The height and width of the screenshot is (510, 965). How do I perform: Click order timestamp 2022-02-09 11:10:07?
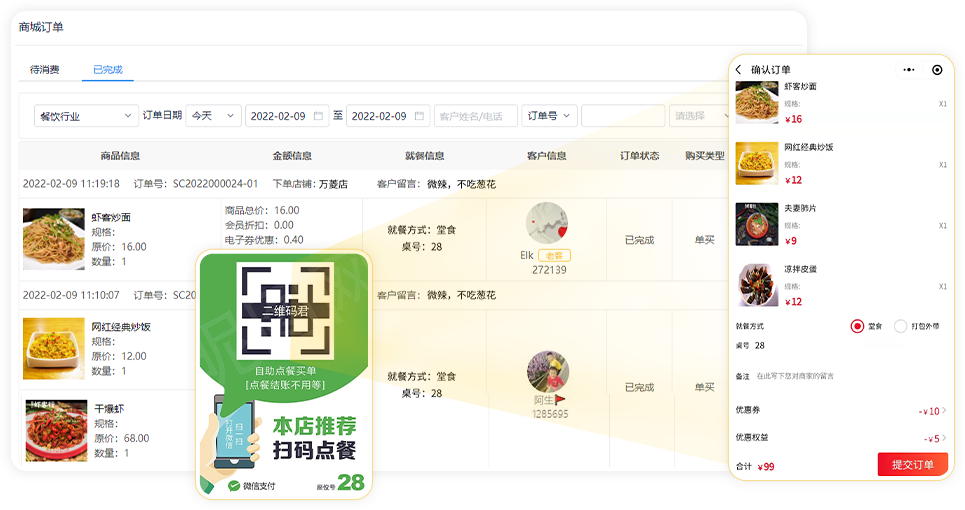click(x=71, y=295)
